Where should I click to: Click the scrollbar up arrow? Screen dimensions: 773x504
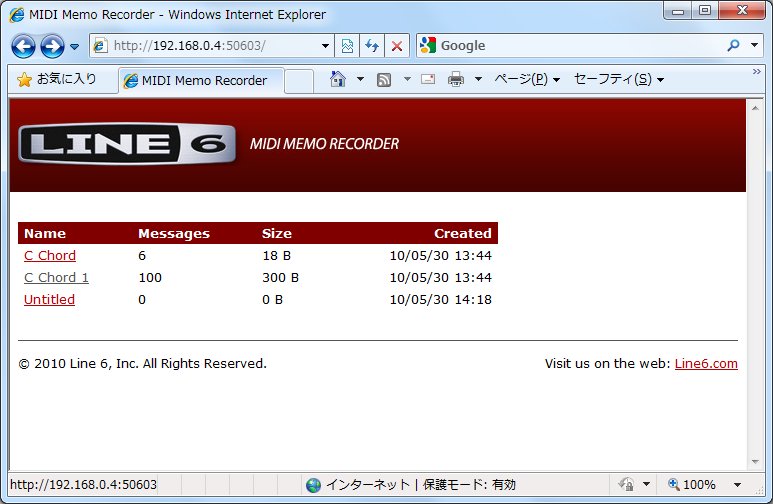point(755,108)
